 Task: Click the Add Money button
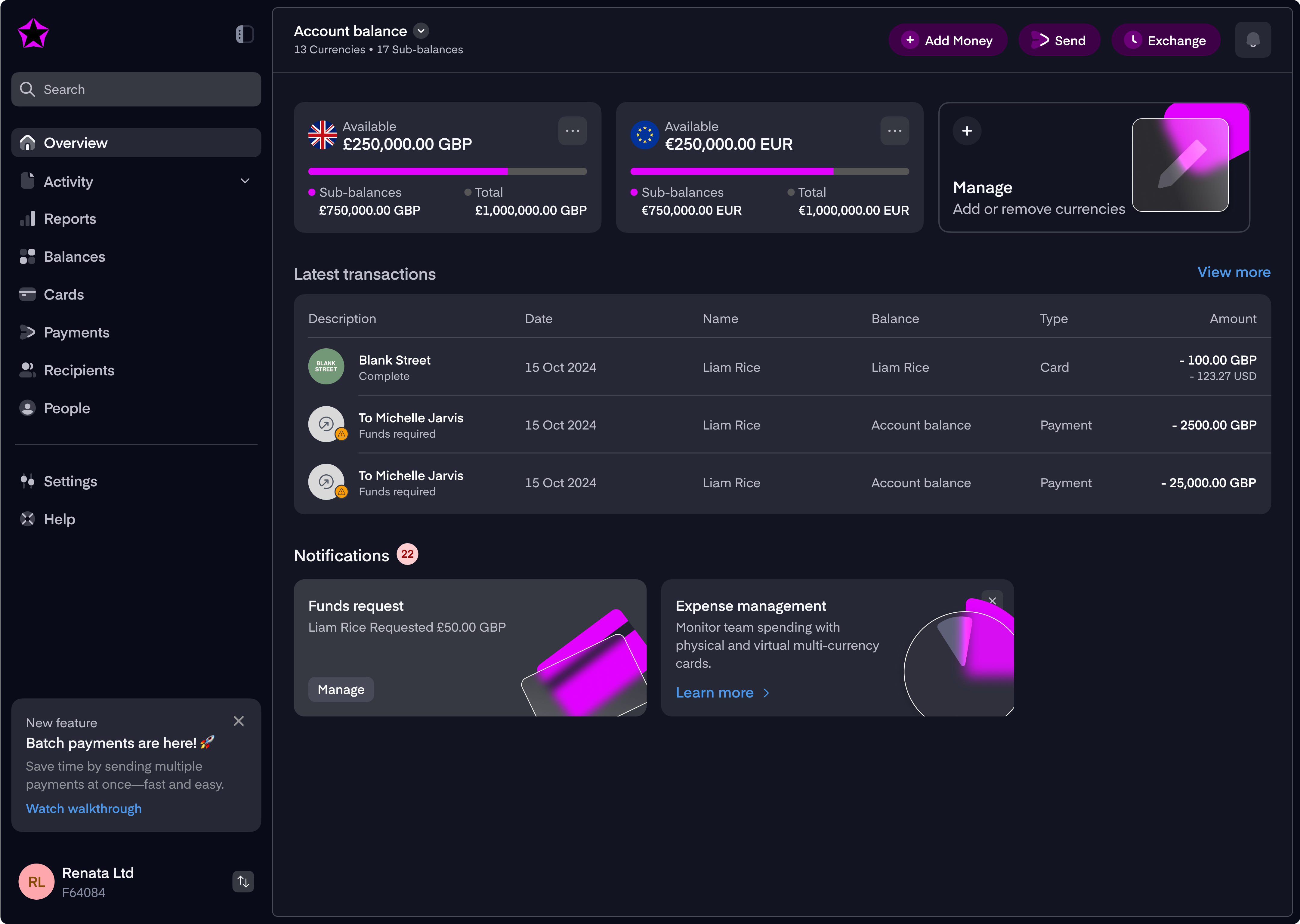(x=948, y=40)
